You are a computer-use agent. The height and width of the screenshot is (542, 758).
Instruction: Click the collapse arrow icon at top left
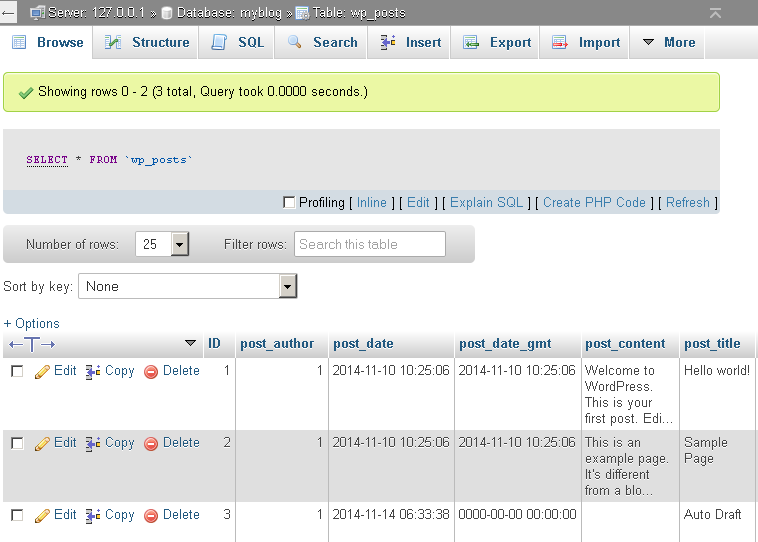[9, 13]
